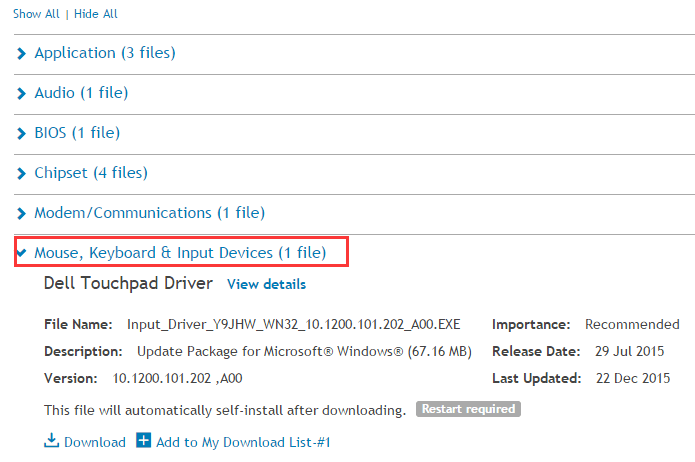Click the Show All link

pos(36,14)
